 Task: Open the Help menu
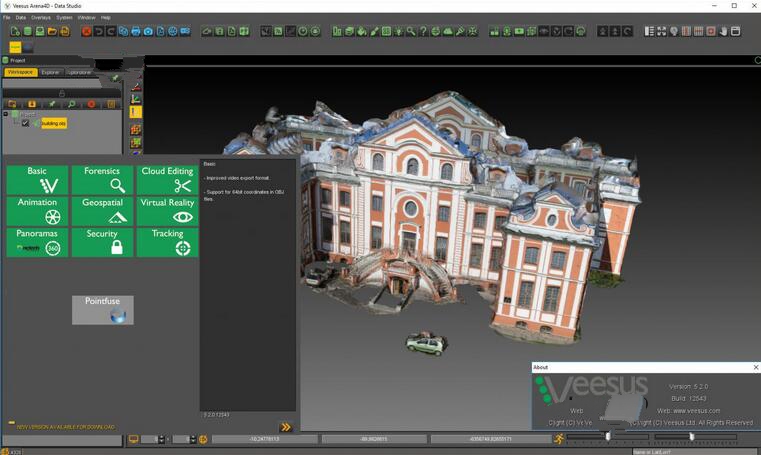(106, 17)
